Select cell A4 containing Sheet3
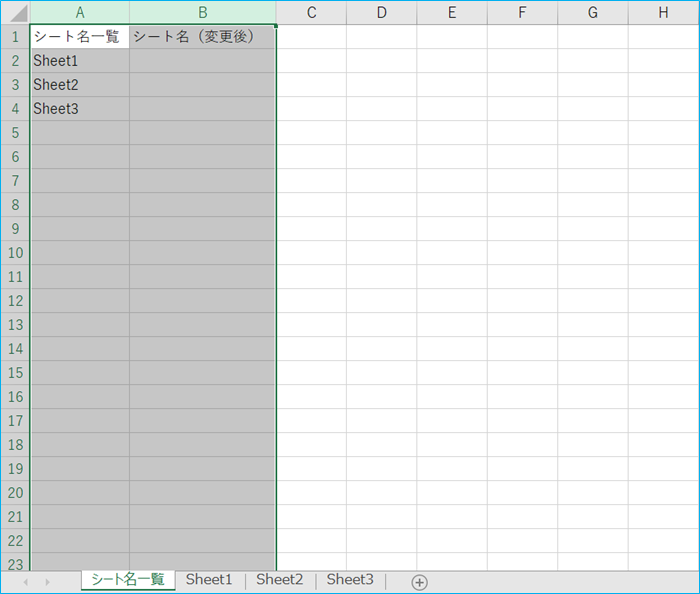Screen dimensions: 700x594 [80, 109]
